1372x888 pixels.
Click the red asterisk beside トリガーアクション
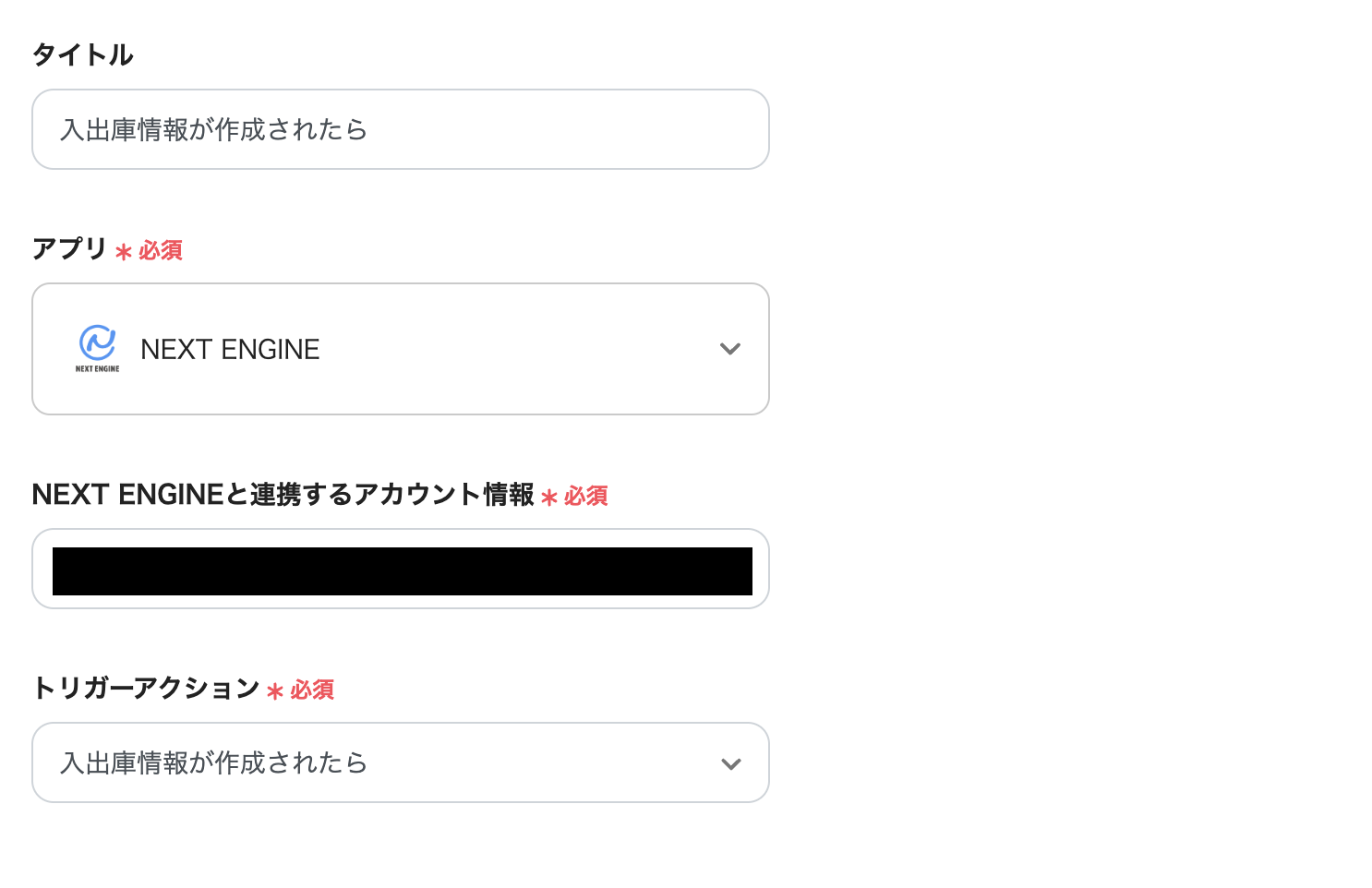pyautogui.click(x=275, y=690)
